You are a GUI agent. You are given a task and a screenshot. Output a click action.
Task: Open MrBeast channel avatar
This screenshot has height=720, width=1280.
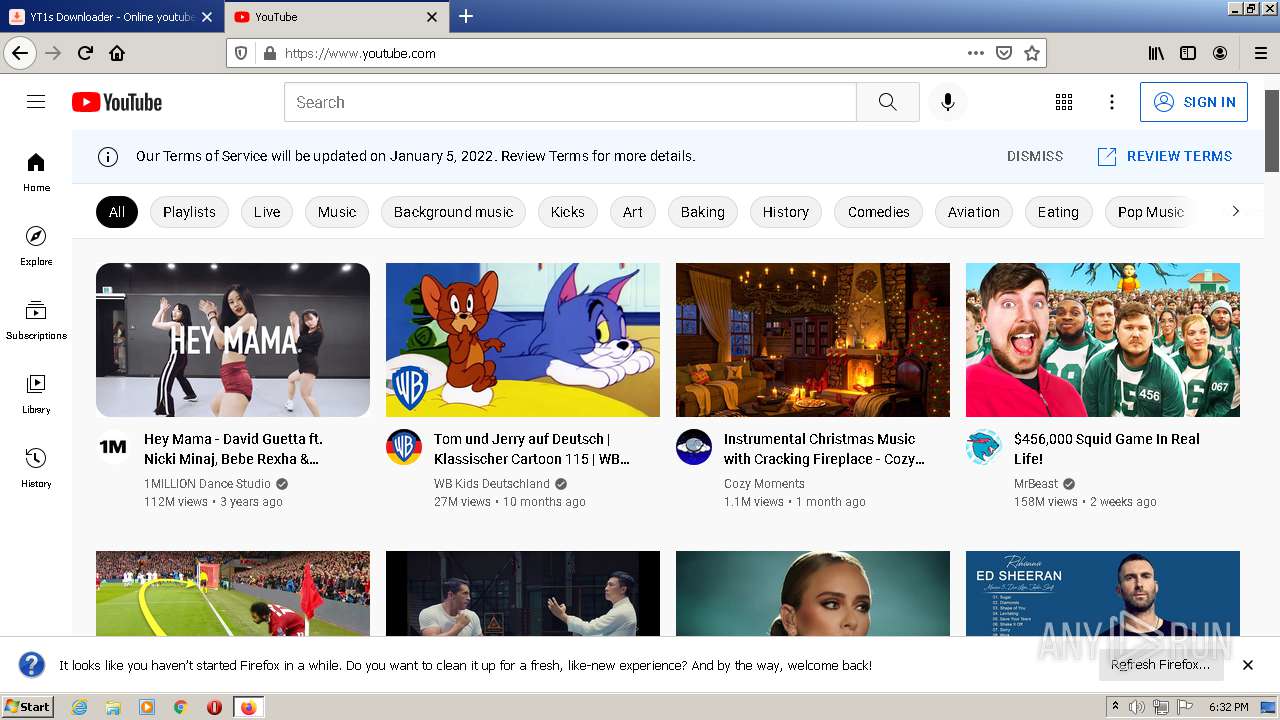(984, 447)
